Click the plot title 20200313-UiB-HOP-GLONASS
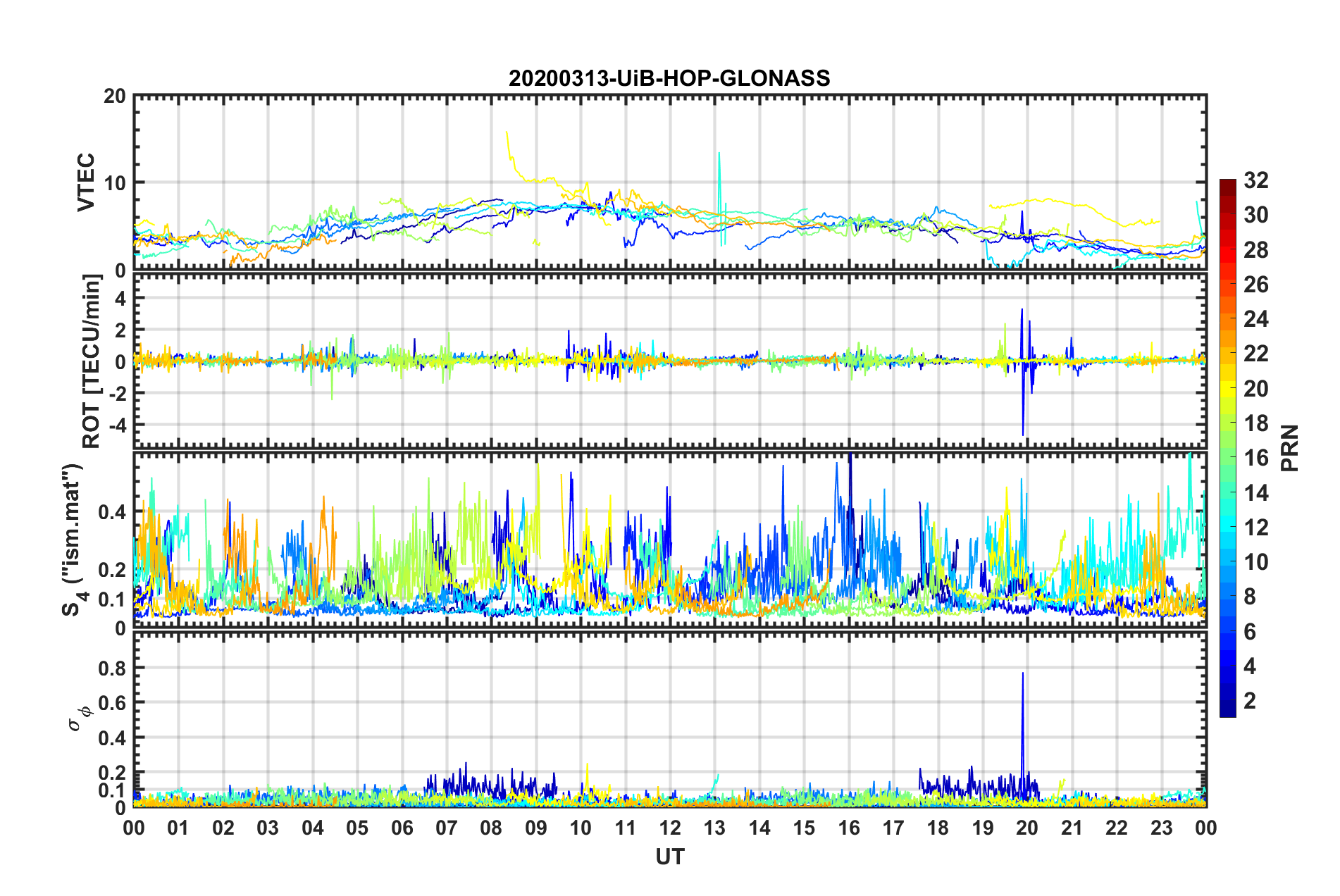 tap(669, 78)
